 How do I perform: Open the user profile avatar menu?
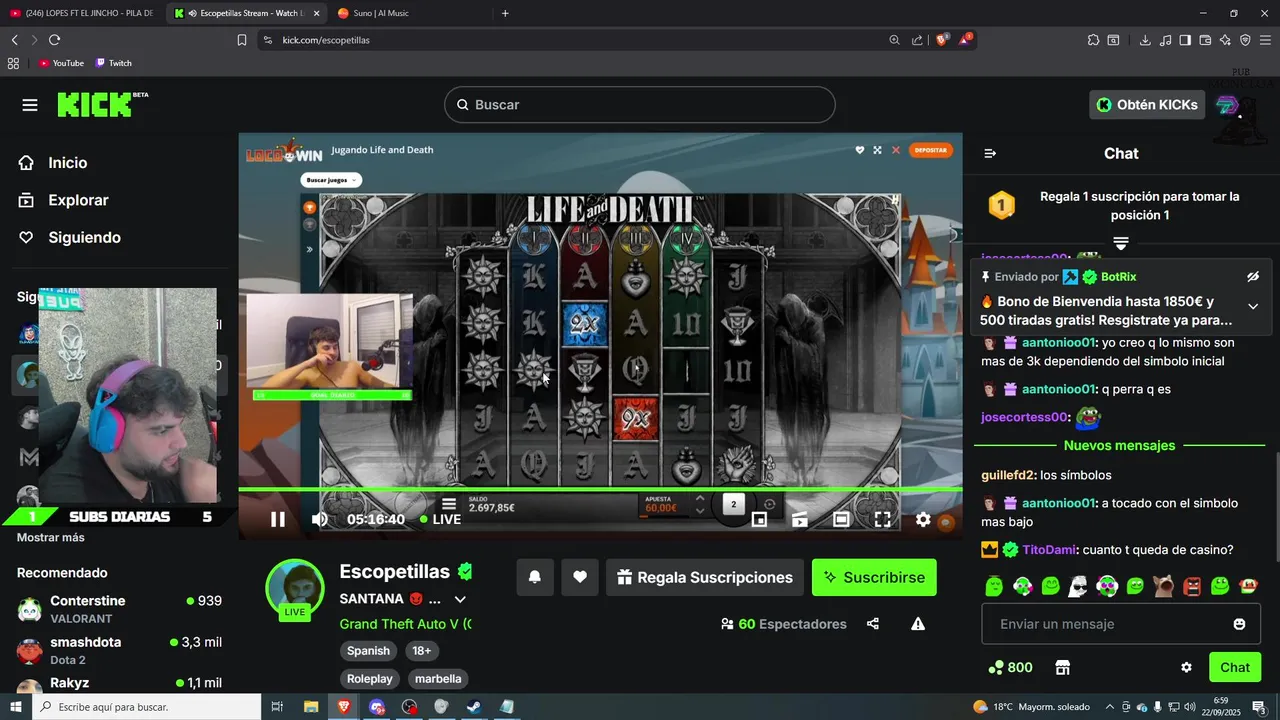1228,105
